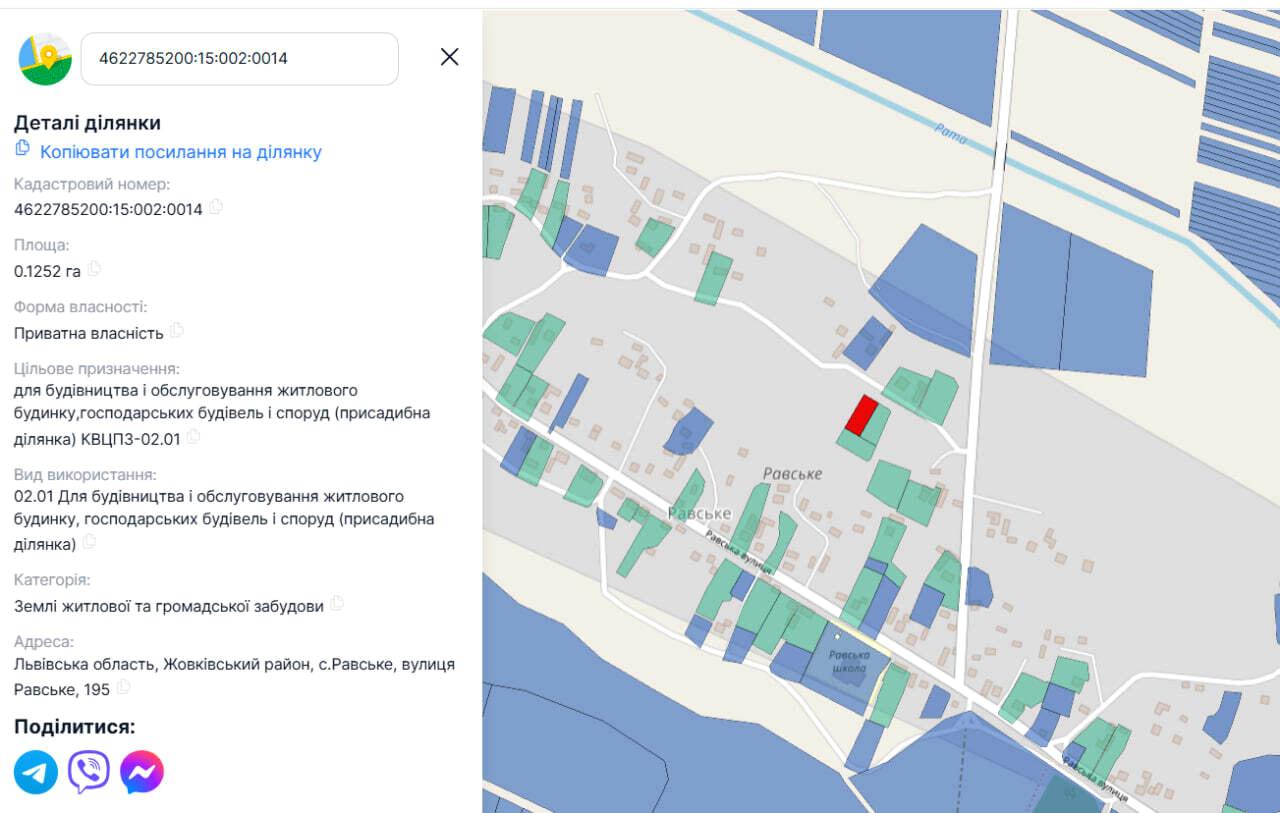1280x813 pixels.
Task: Click copy-link icon under 'Деталі ділянки' heading
Action: coord(23,149)
